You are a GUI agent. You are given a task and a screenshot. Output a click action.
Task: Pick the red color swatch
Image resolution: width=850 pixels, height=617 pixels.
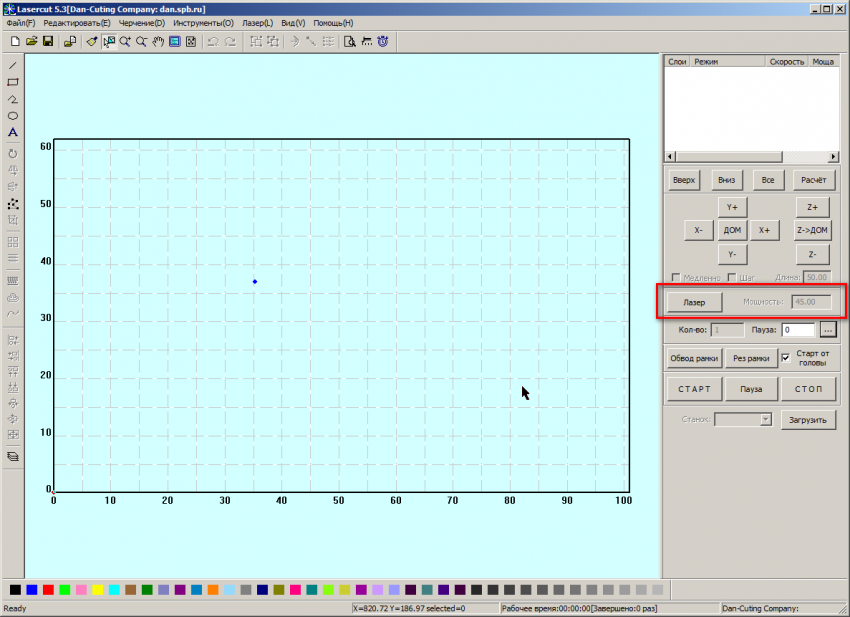(x=48, y=590)
